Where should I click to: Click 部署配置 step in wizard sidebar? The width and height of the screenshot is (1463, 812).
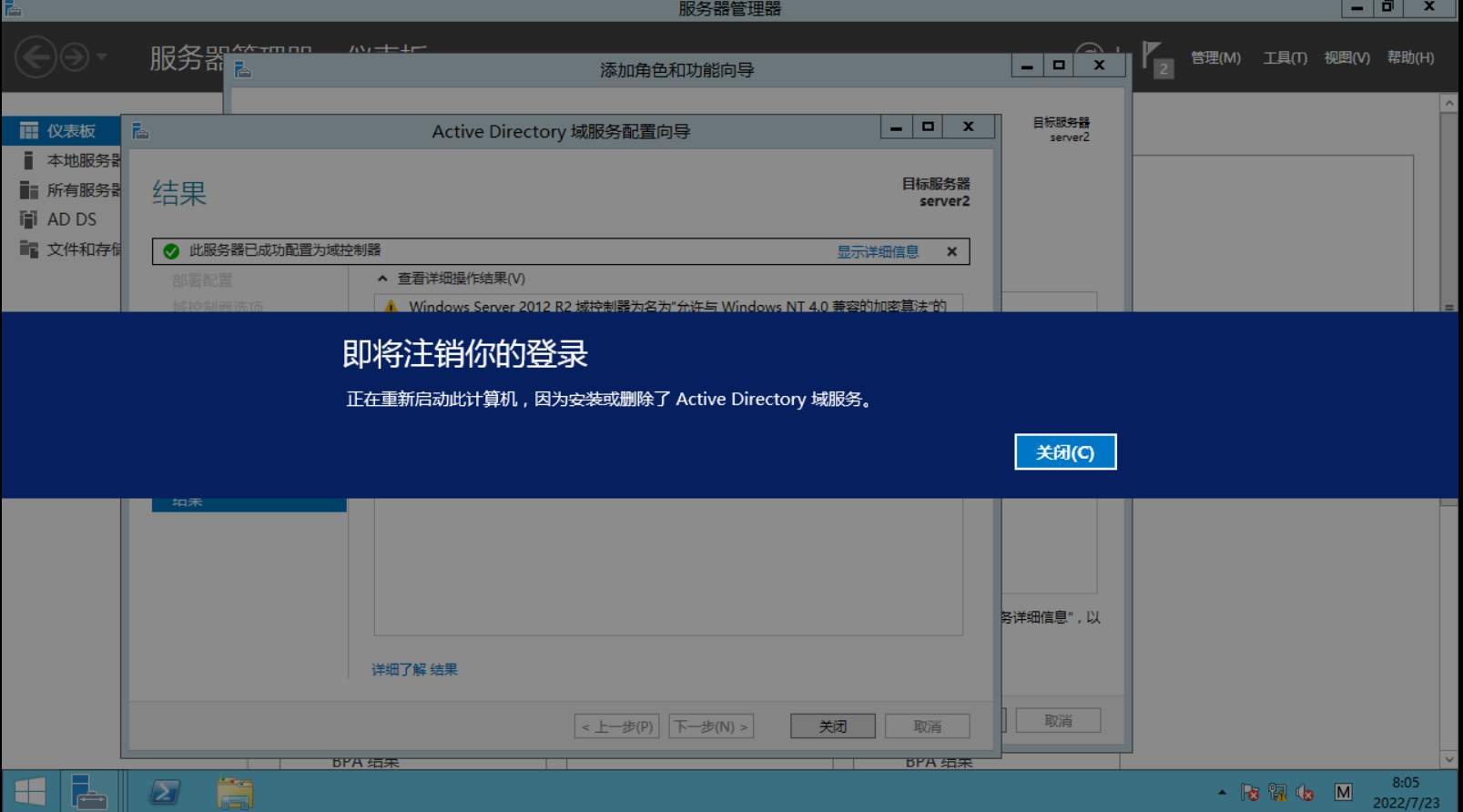[202, 280]
